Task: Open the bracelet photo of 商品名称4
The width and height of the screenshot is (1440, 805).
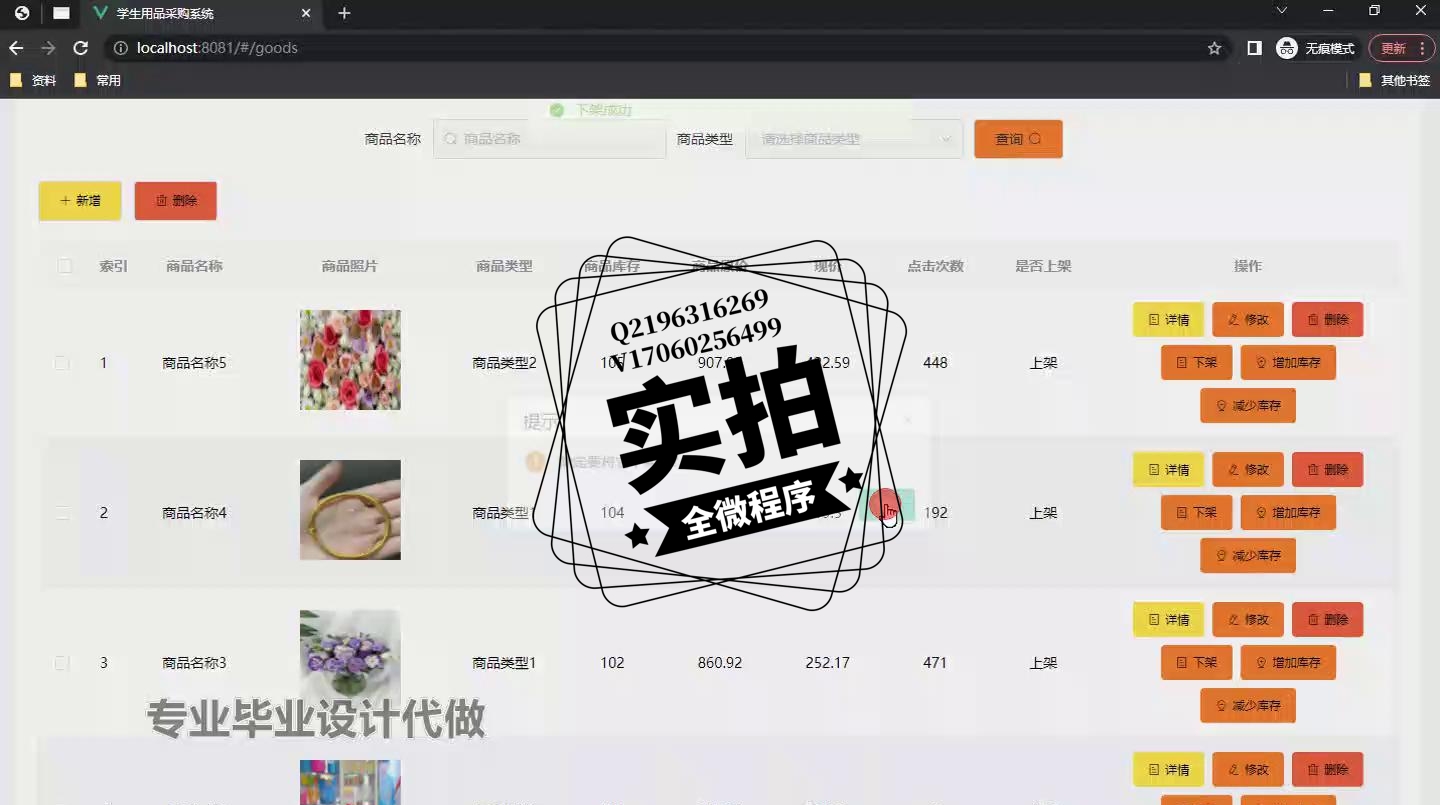Action: (x=350, y=510)
